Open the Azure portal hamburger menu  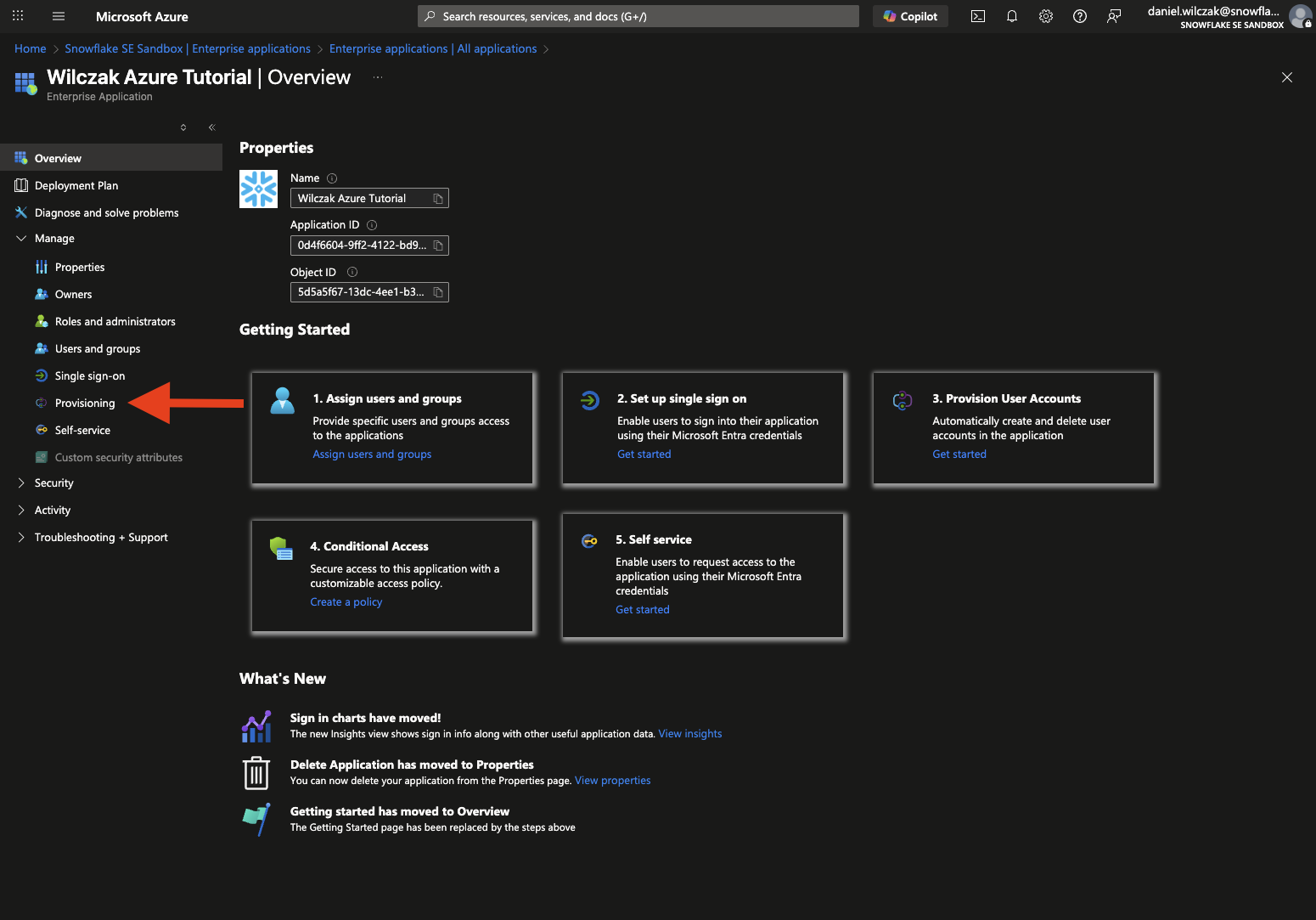59,16
